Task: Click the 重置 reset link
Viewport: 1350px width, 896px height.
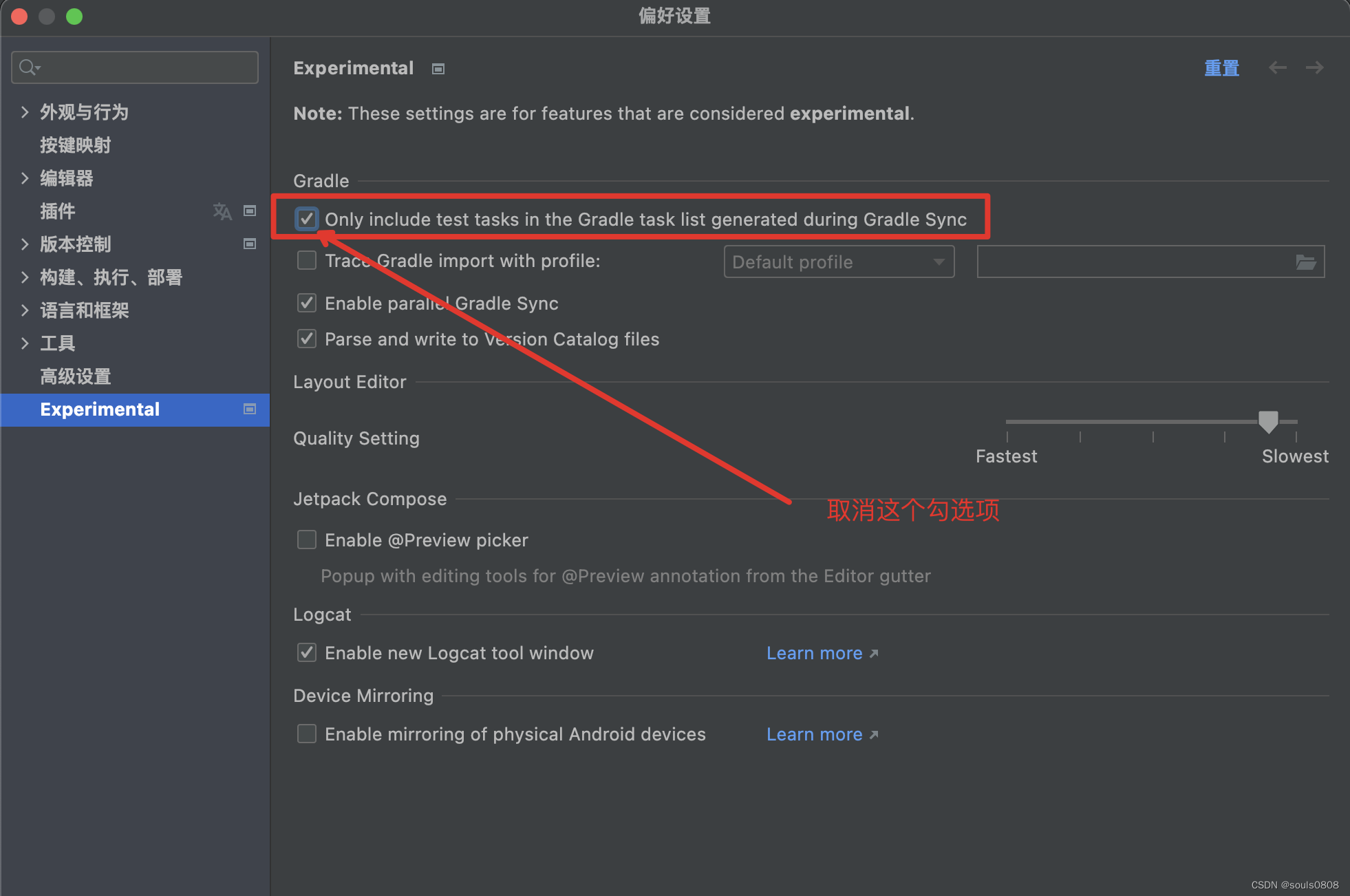Action: [1221, 68]
